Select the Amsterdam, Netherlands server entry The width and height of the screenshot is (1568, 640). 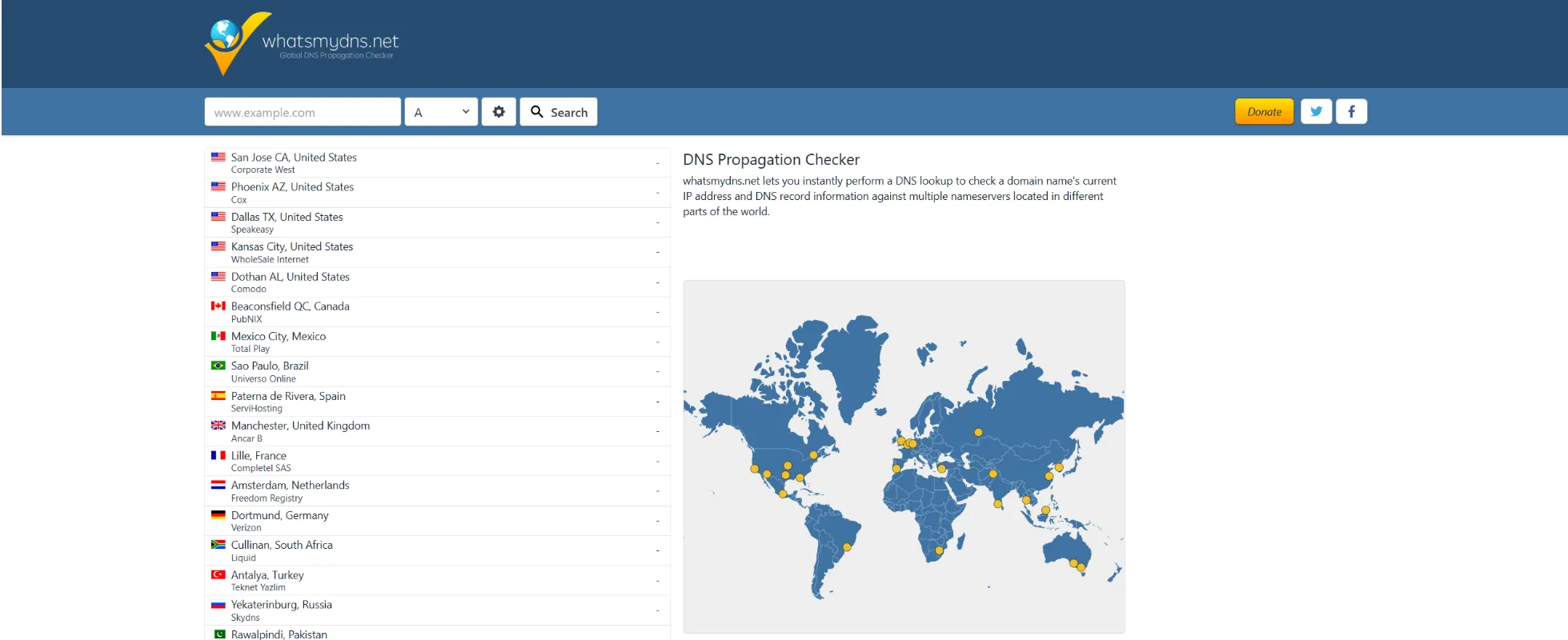point(290,486)
